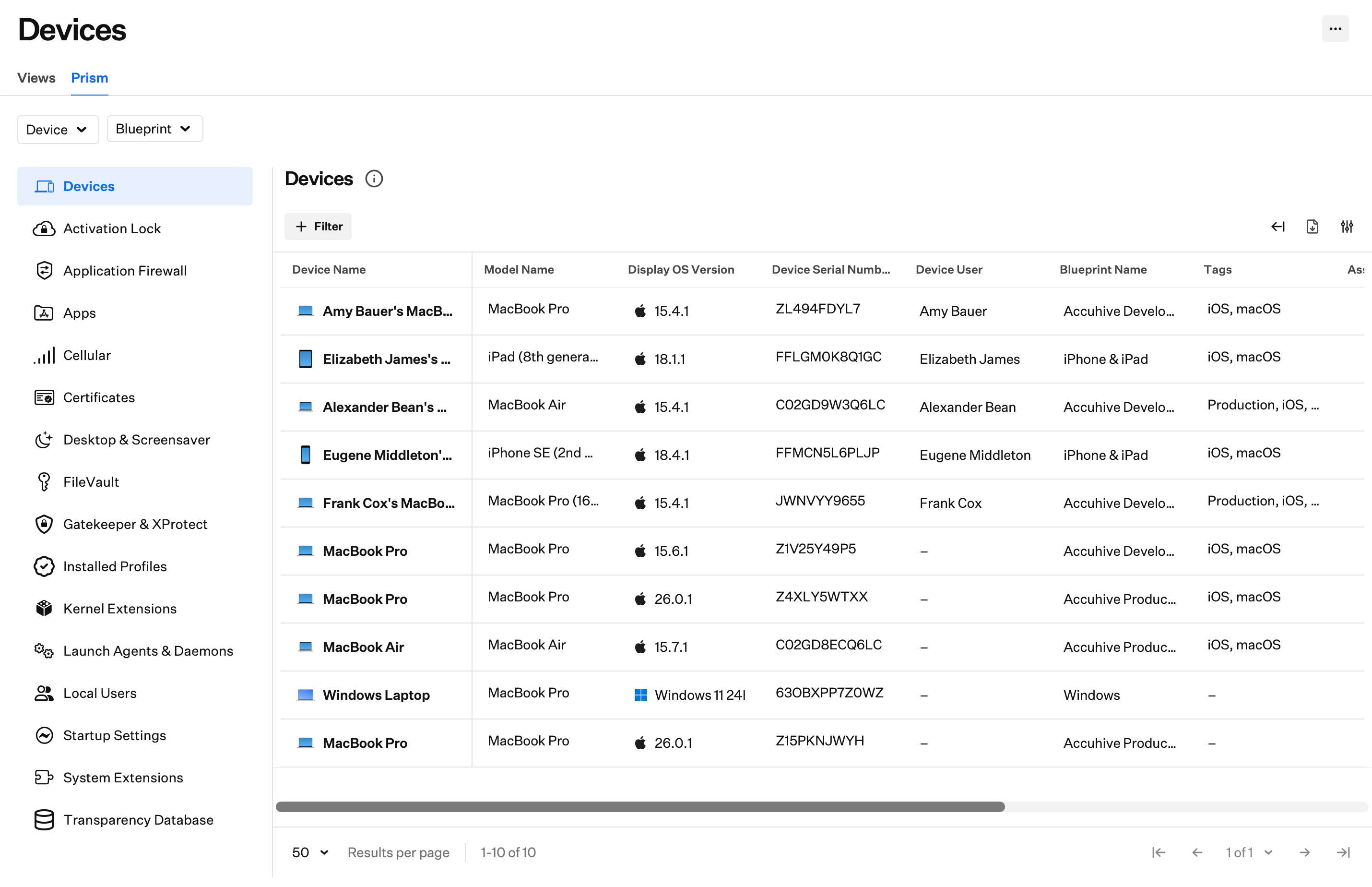Click the collapse columns arrow icon
The width and height of the screenshot is (1372, 887).
pyautogui.click(x=1277, y=227)
